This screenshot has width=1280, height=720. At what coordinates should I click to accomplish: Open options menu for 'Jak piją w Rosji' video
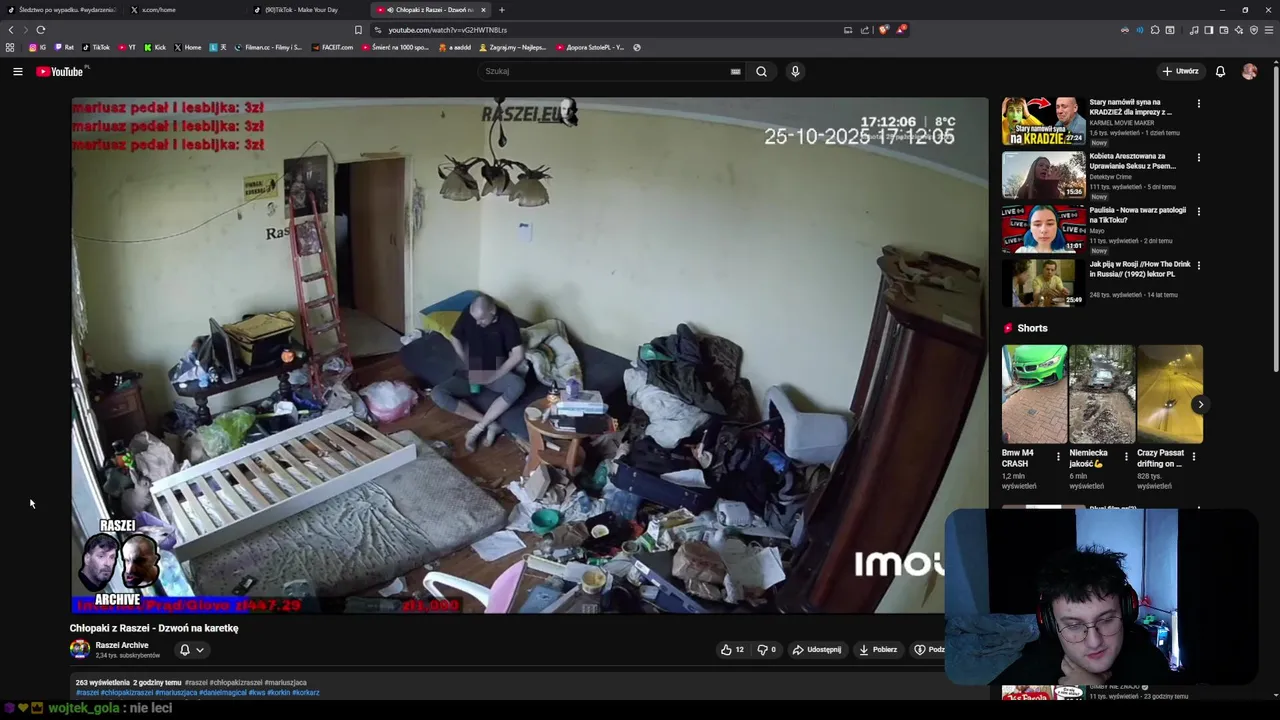pos(1199,265)
